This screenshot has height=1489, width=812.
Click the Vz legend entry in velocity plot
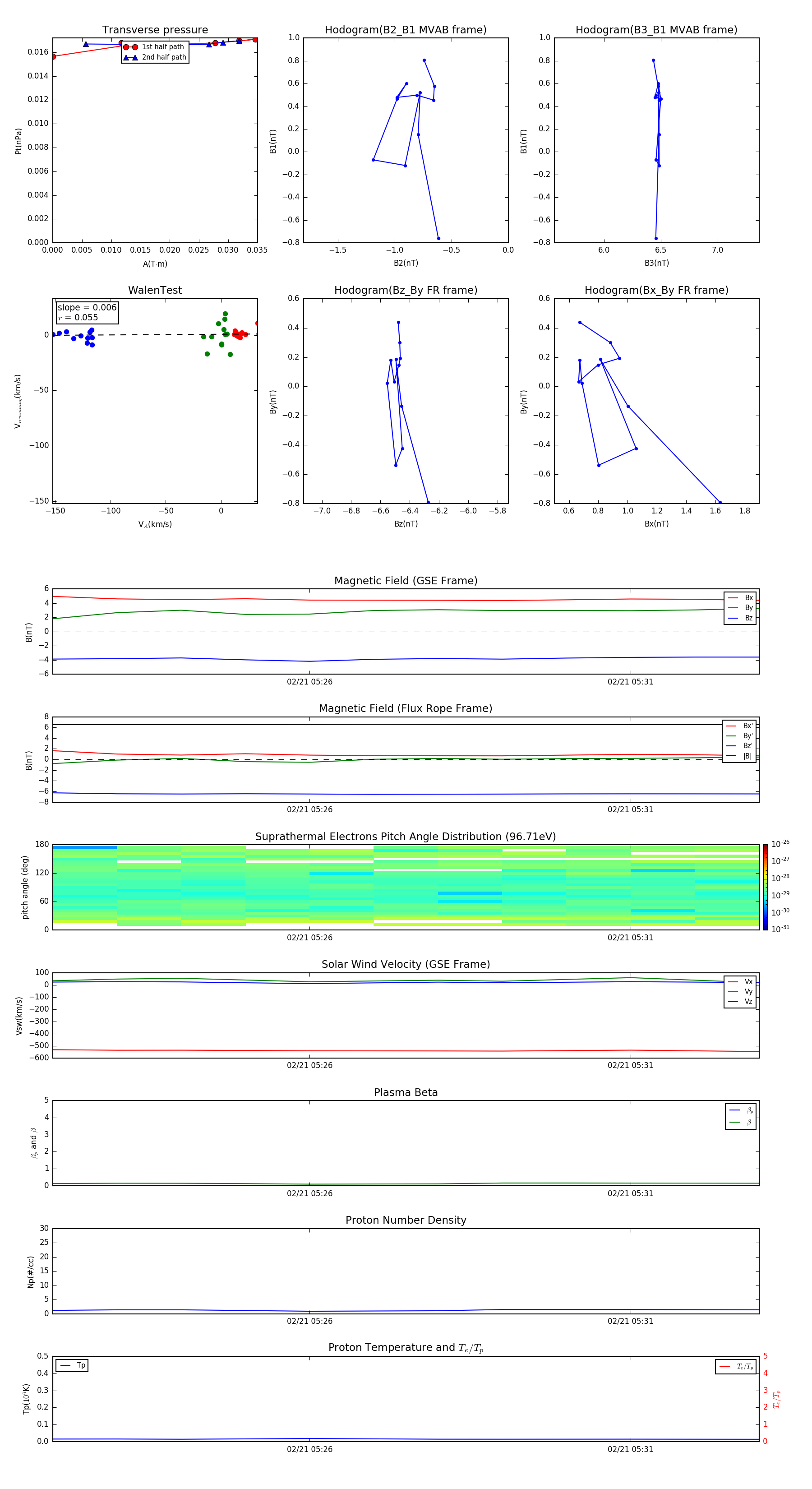tap(740, 1001)
